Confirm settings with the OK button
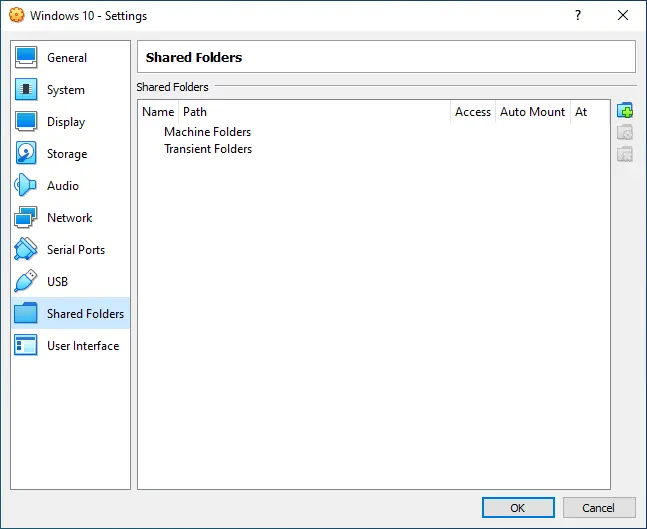This screenshot has width=647, height=529. 518,508
